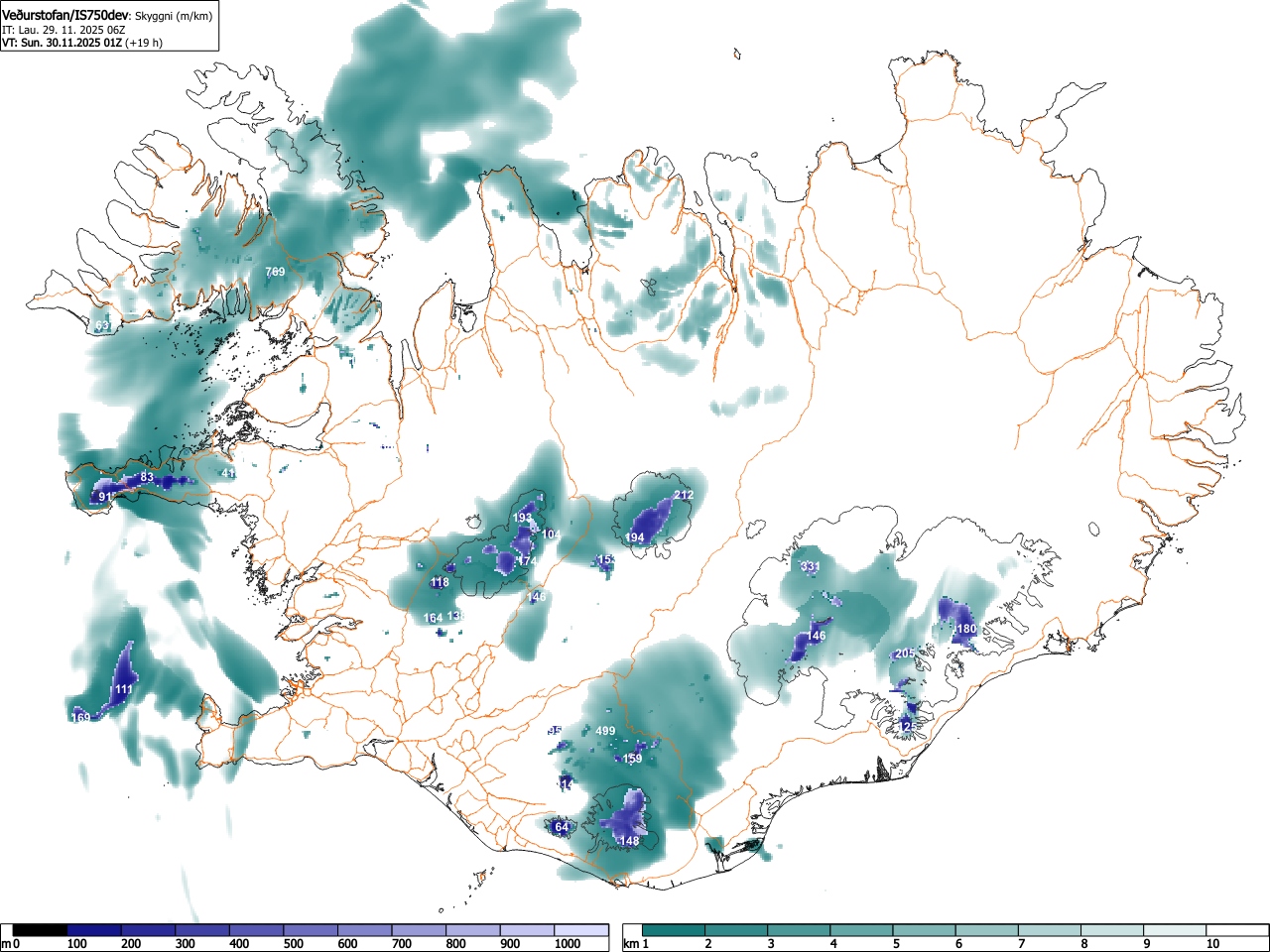
Task: Click the 153 visibility value label
Action: (x=606, y=561)
